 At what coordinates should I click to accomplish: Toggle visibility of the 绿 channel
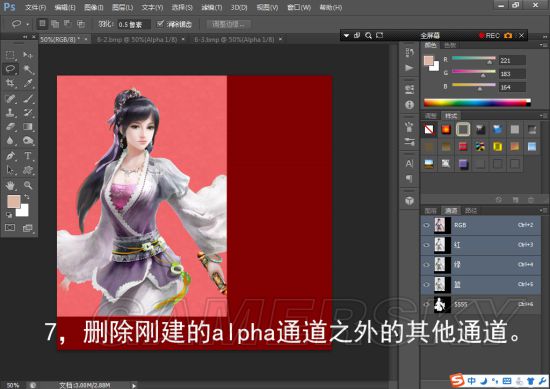pyautogui.click(x=427, y=264)
